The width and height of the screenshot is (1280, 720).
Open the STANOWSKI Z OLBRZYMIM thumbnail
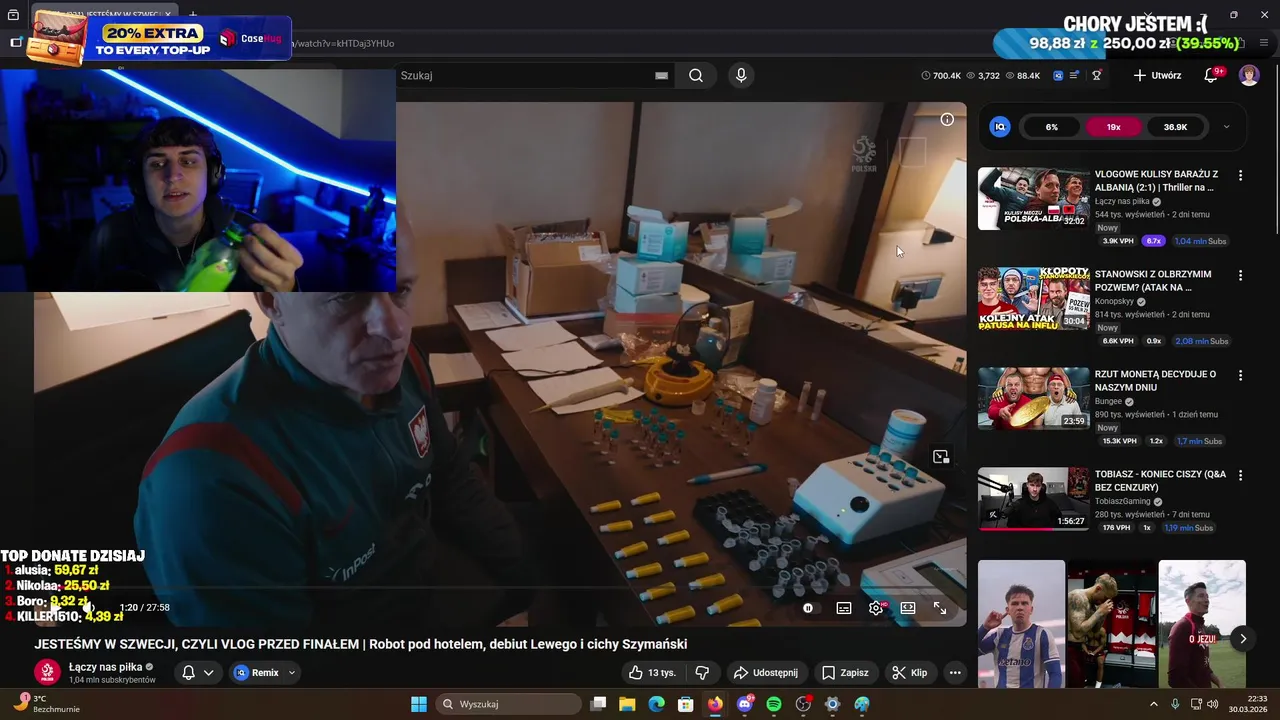pos(1033,298)
